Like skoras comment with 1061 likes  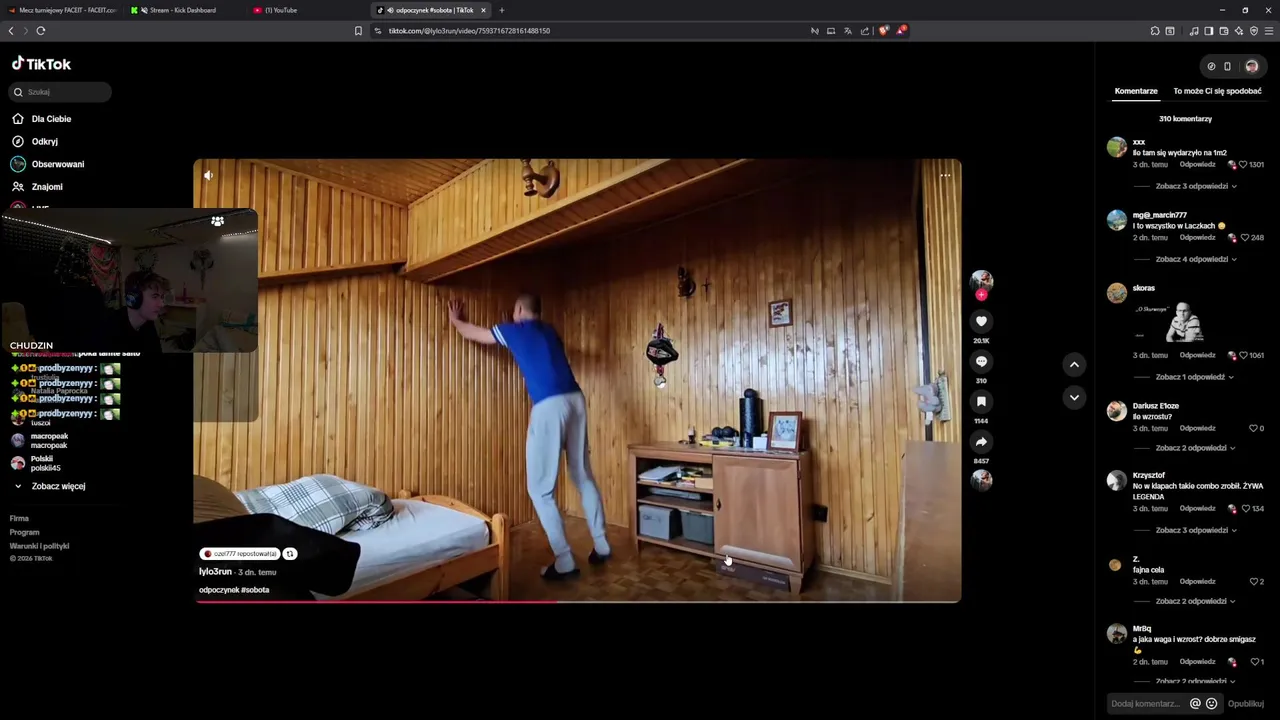pos(1243,355)
